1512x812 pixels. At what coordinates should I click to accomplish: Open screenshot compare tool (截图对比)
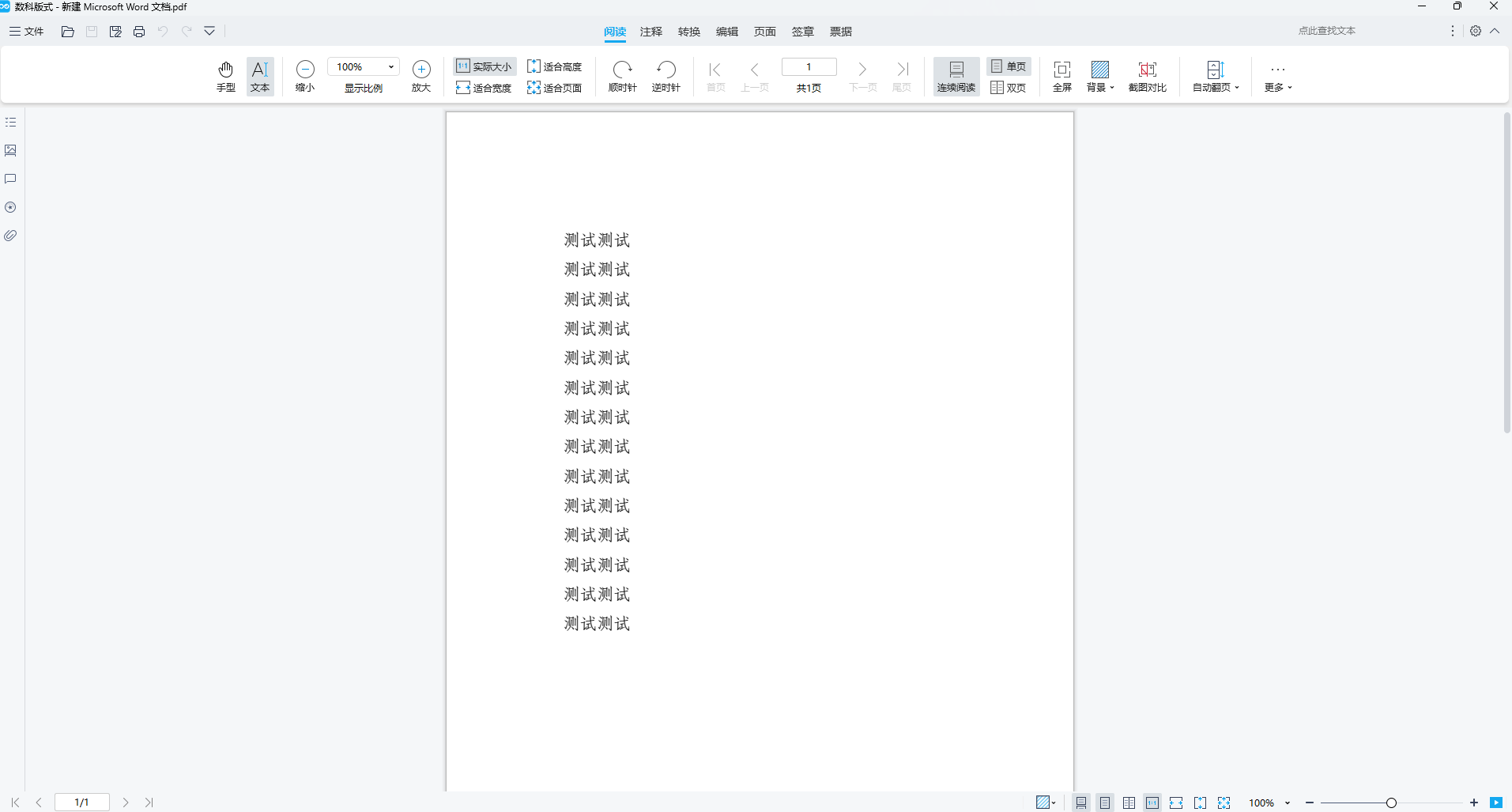(1147, 76)
